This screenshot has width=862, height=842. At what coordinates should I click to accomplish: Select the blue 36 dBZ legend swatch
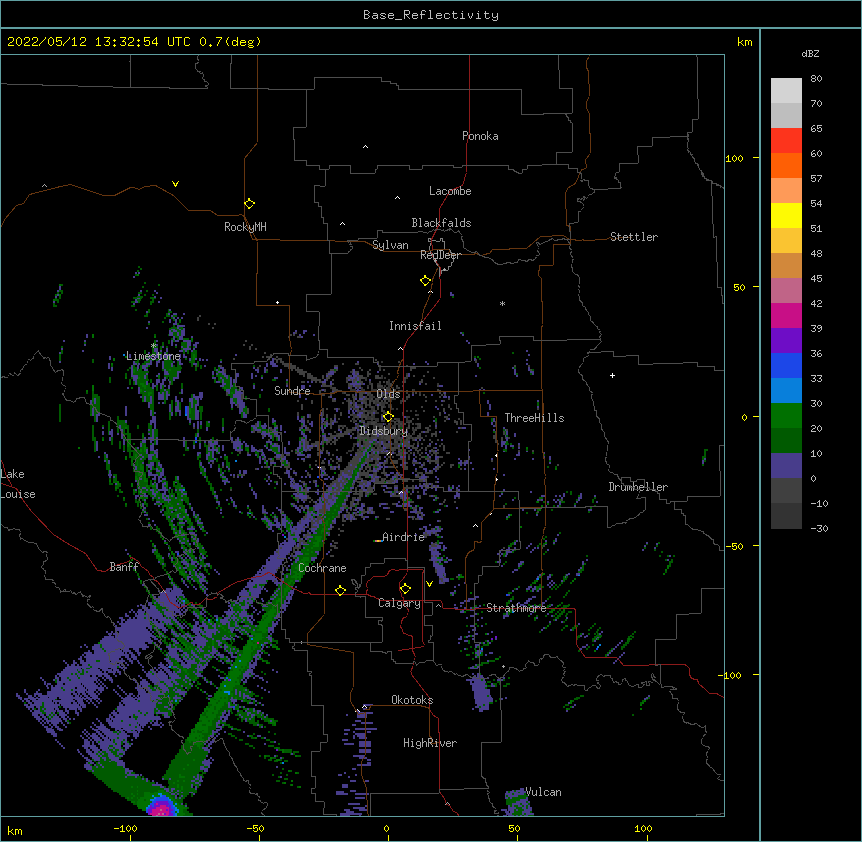tap(786, 365)
